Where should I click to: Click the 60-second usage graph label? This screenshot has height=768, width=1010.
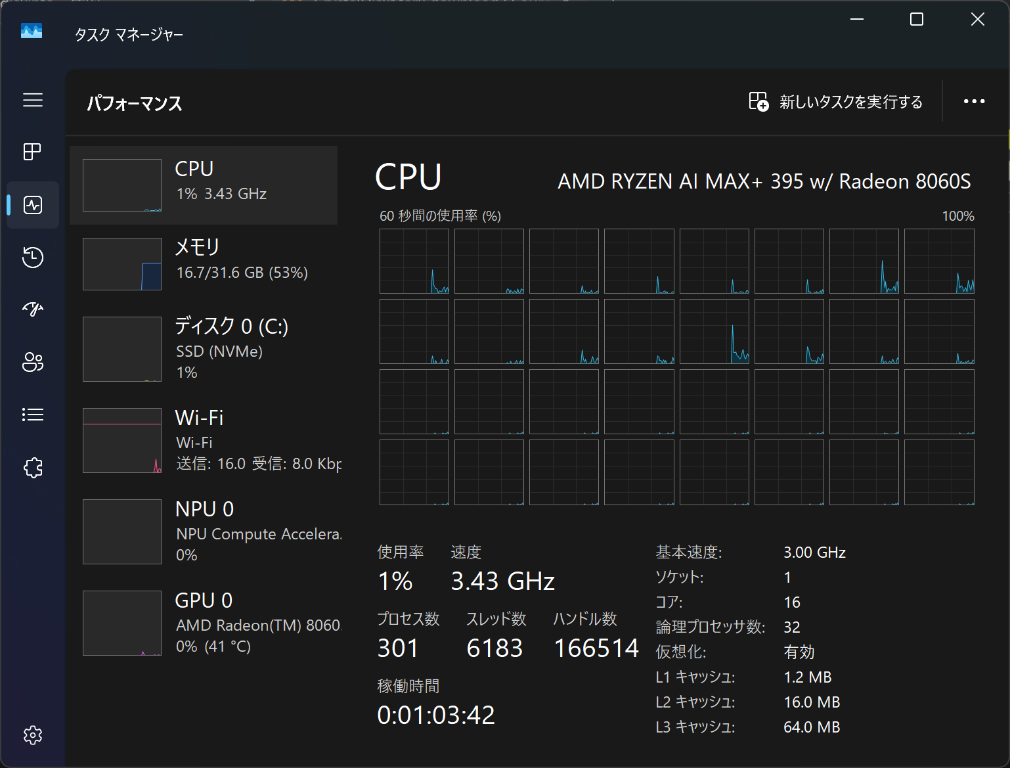pyautogui.click(x=440, y=216)
